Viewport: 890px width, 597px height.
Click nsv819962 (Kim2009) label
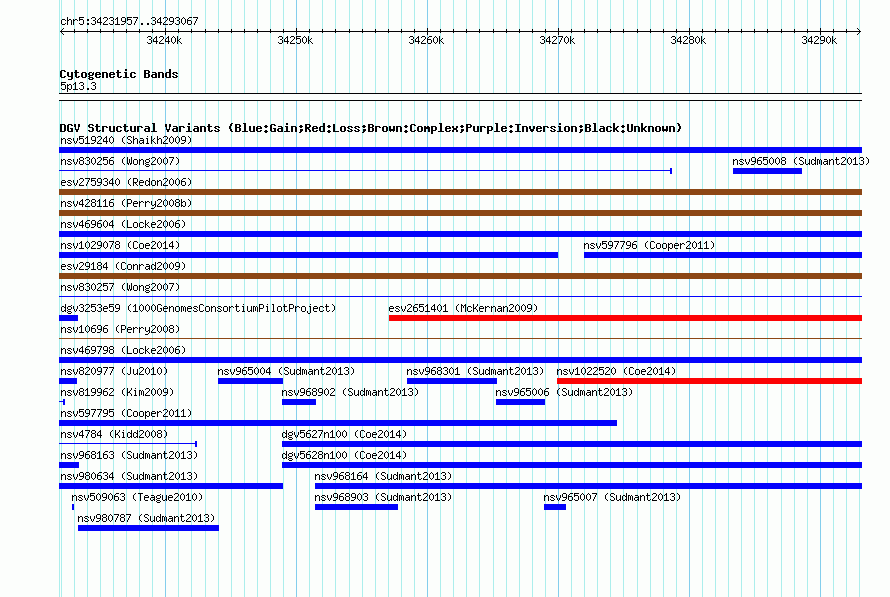pyautogui.click(x=117, y=392)
